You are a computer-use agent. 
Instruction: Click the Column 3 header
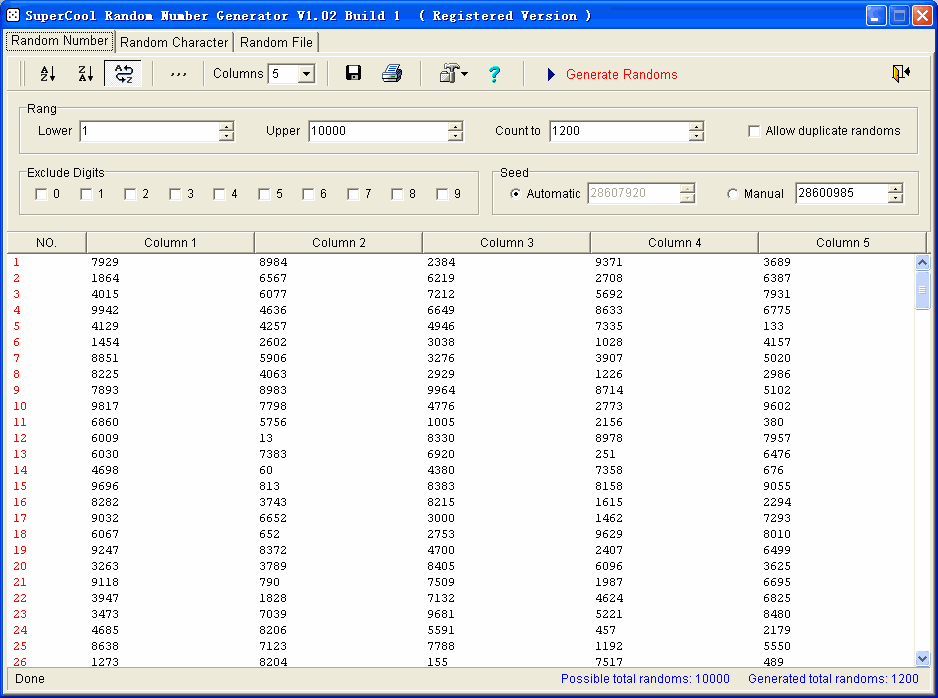(x=507, y=243)
